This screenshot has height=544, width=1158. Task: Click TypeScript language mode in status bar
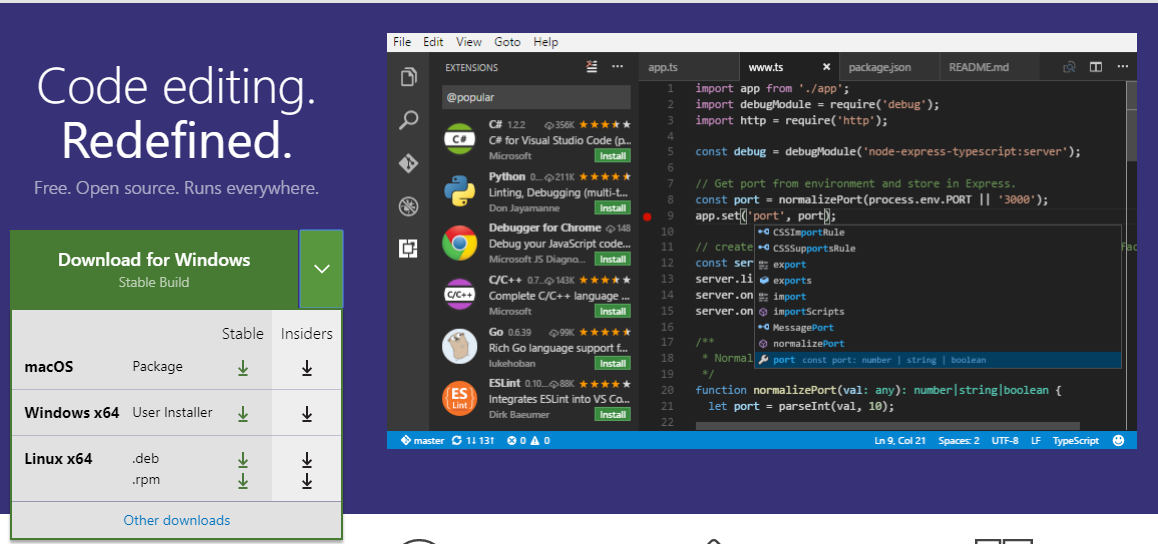1075,441
